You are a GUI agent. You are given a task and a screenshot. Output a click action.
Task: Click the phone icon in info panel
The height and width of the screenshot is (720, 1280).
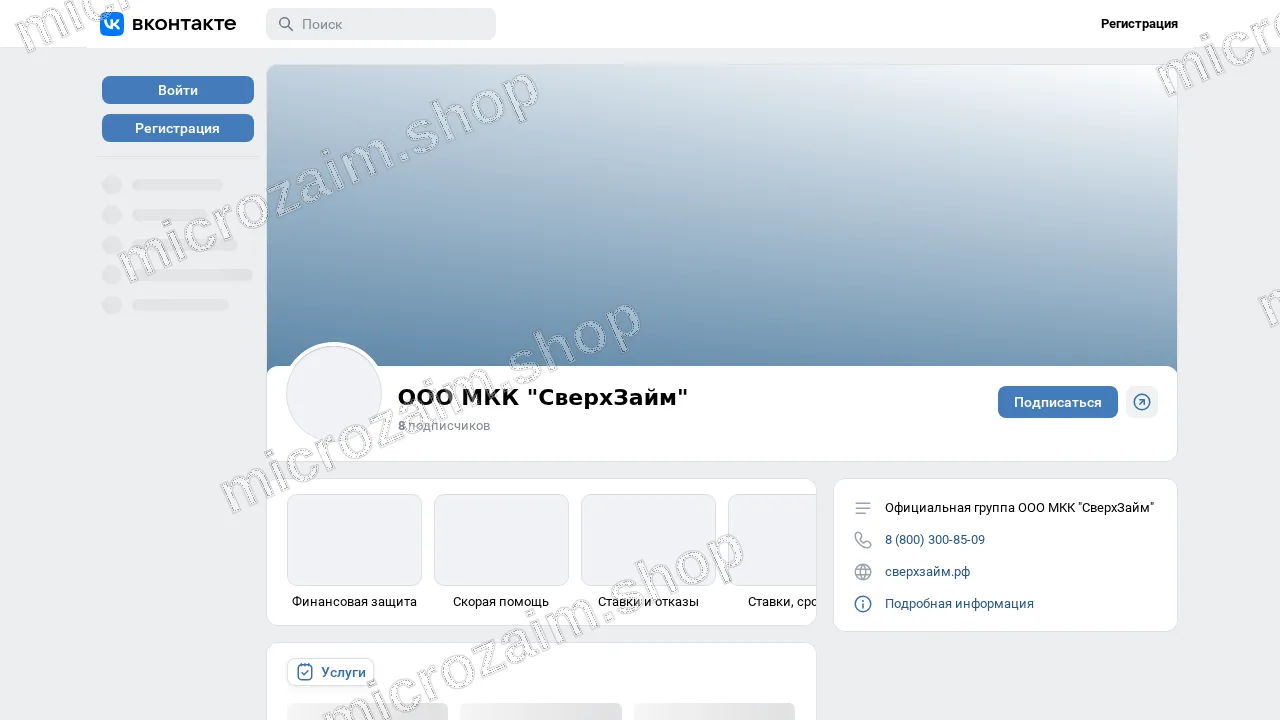(863, 540)
